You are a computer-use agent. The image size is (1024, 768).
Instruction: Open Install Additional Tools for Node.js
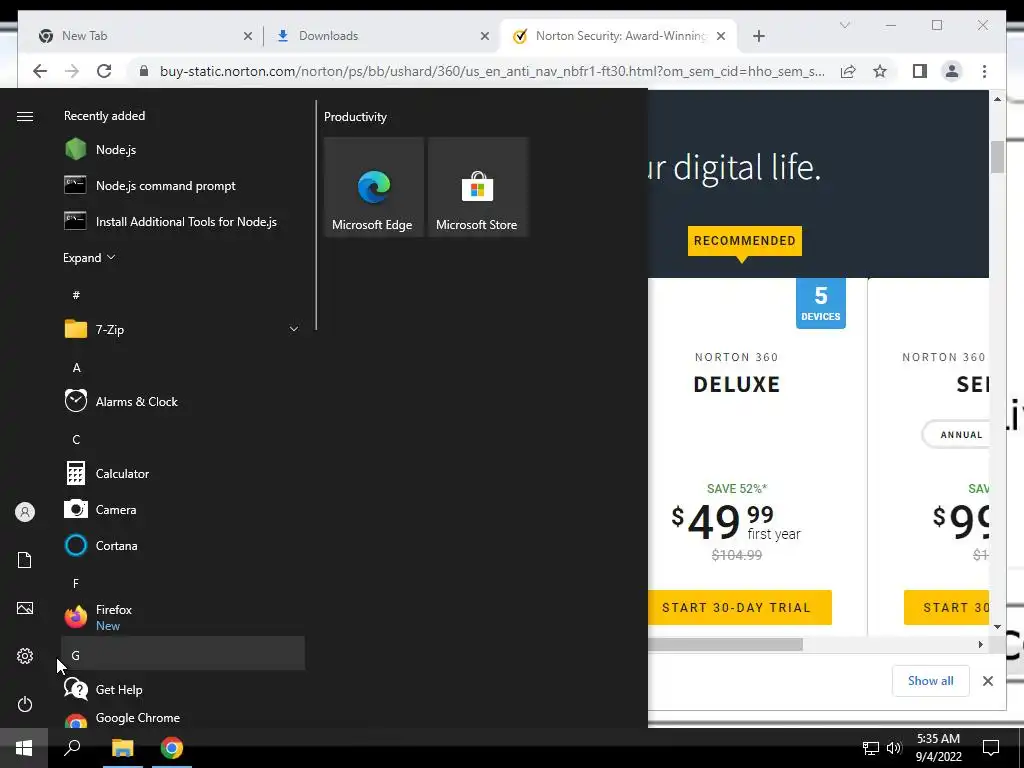click(183, 221)
